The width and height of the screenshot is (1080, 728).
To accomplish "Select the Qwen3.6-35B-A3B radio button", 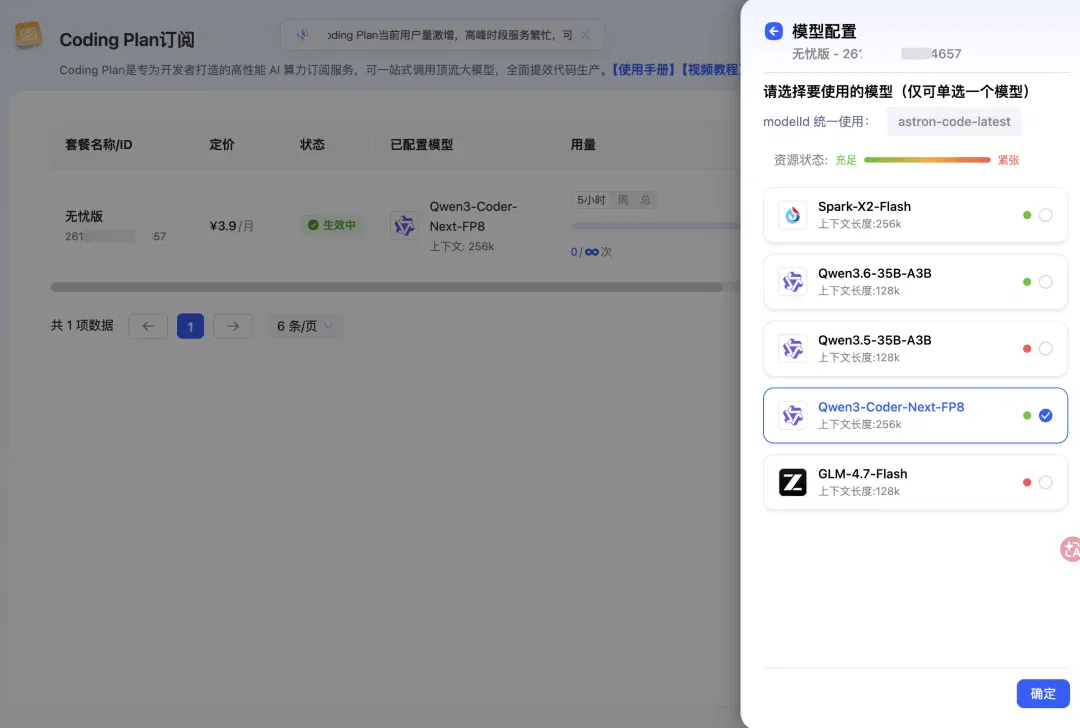I will 1046,282.
